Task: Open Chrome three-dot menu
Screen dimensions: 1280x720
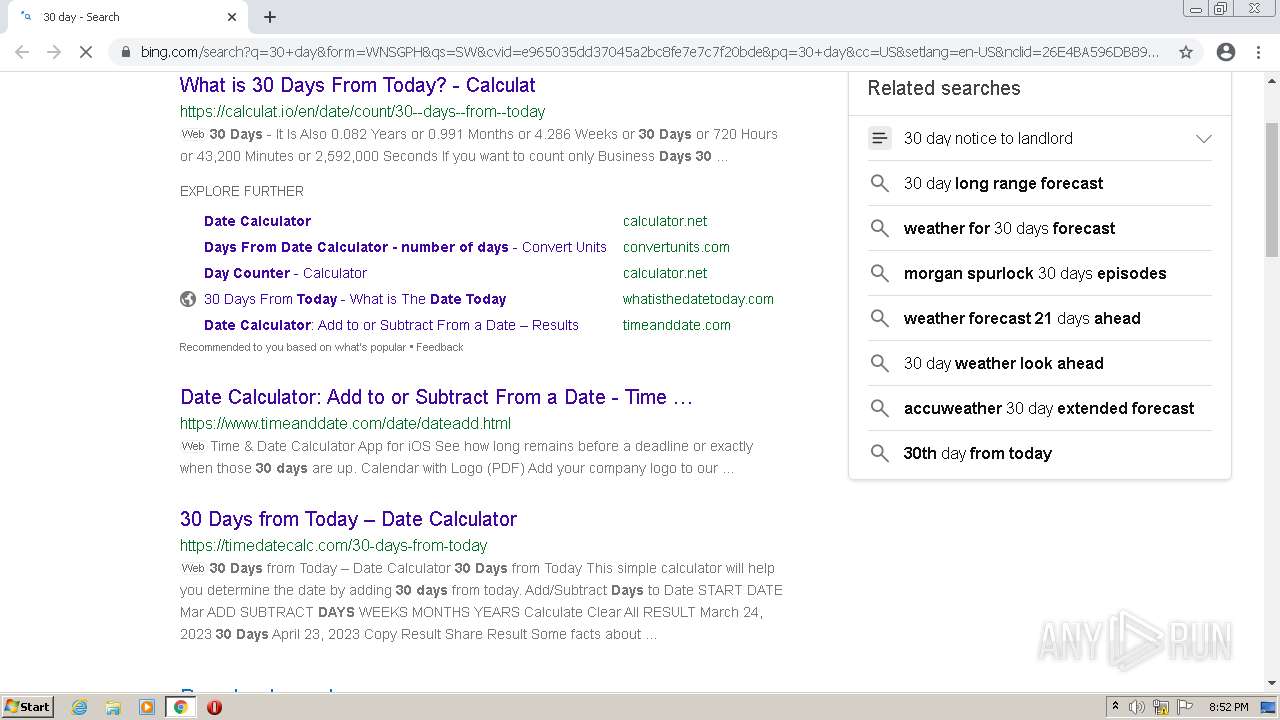Action: [1258, 52]
